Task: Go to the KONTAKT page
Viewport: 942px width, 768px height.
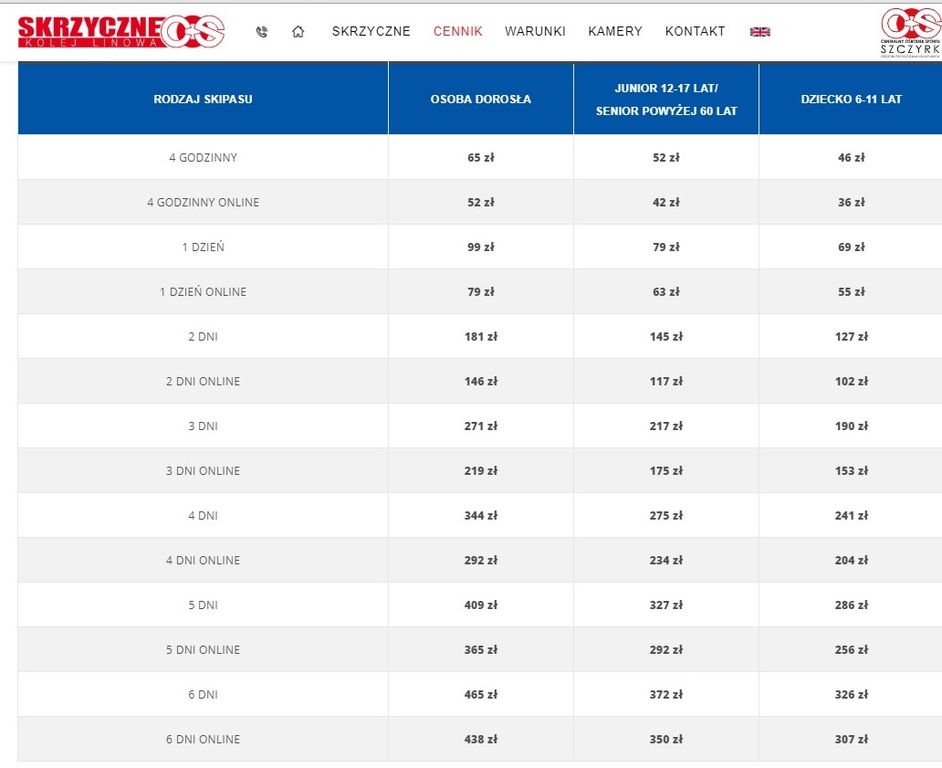Action: 695,32
